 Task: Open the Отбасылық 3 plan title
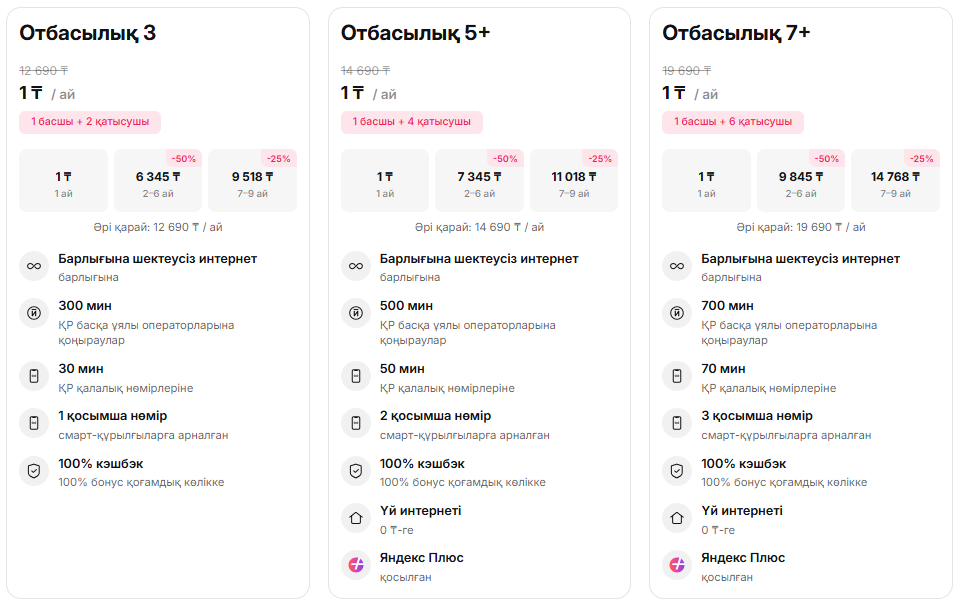pos(88,33)
